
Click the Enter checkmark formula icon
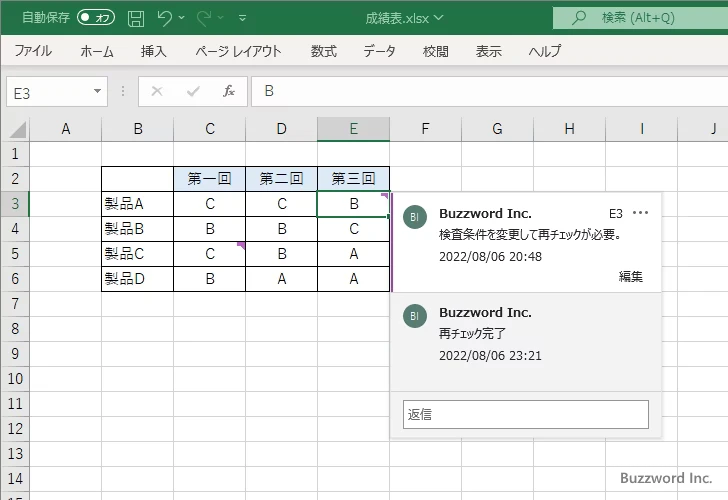(x=193, y=91)
